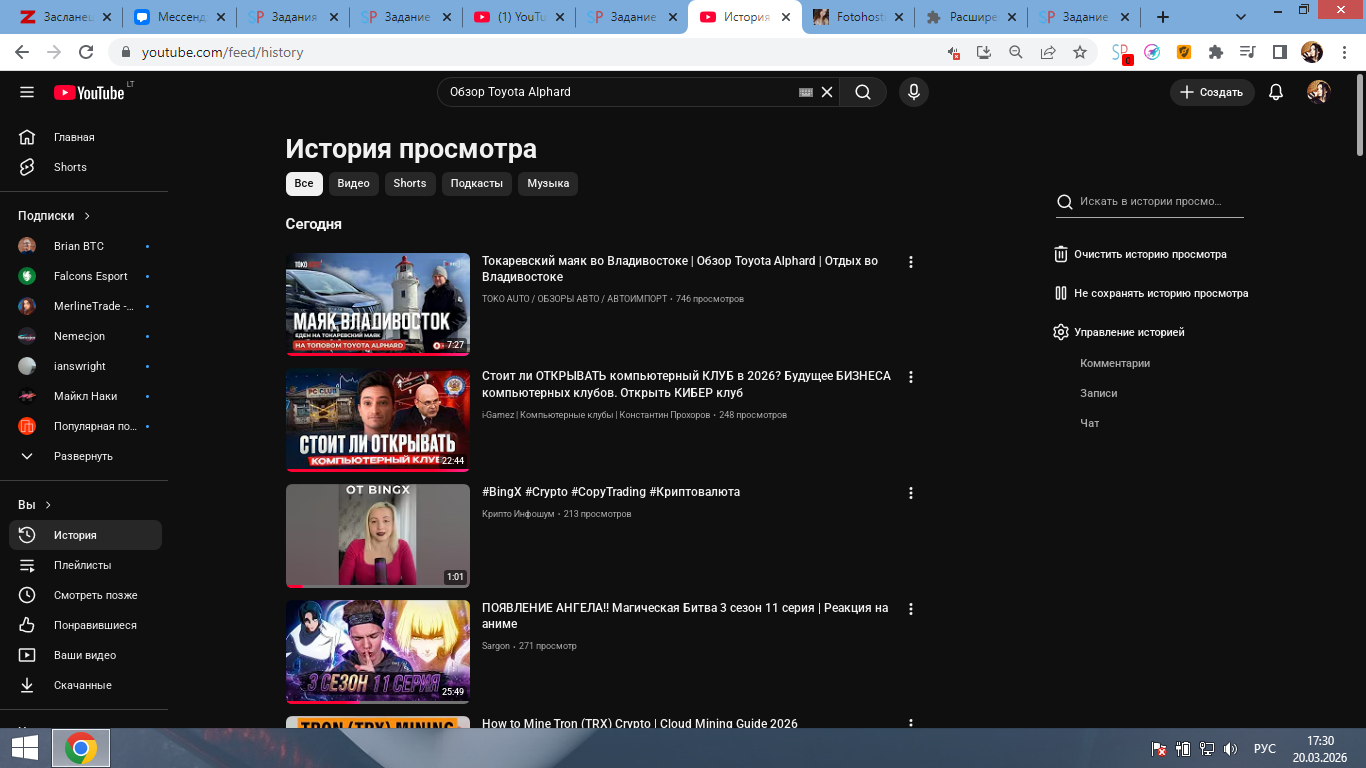The image size is (1366, 768).
Task: Open Комментарии under history management
Action: pos(1115,363)
